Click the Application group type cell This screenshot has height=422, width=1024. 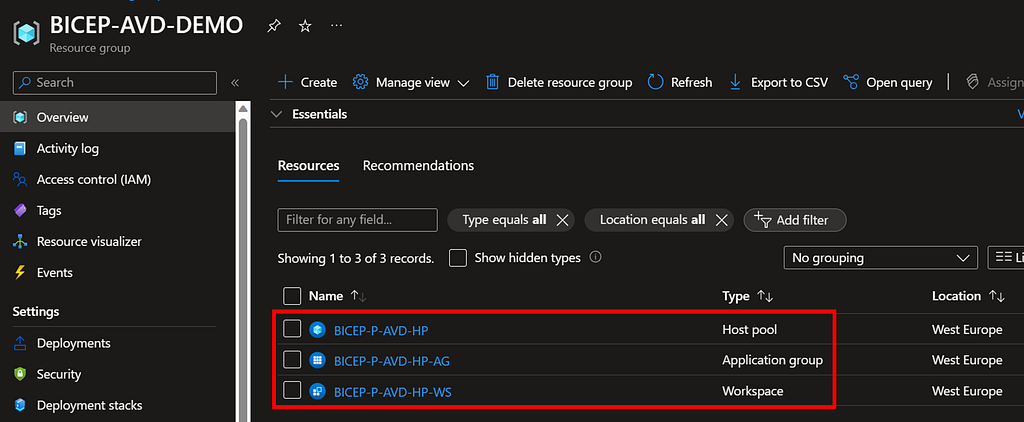tap(772, 360)
